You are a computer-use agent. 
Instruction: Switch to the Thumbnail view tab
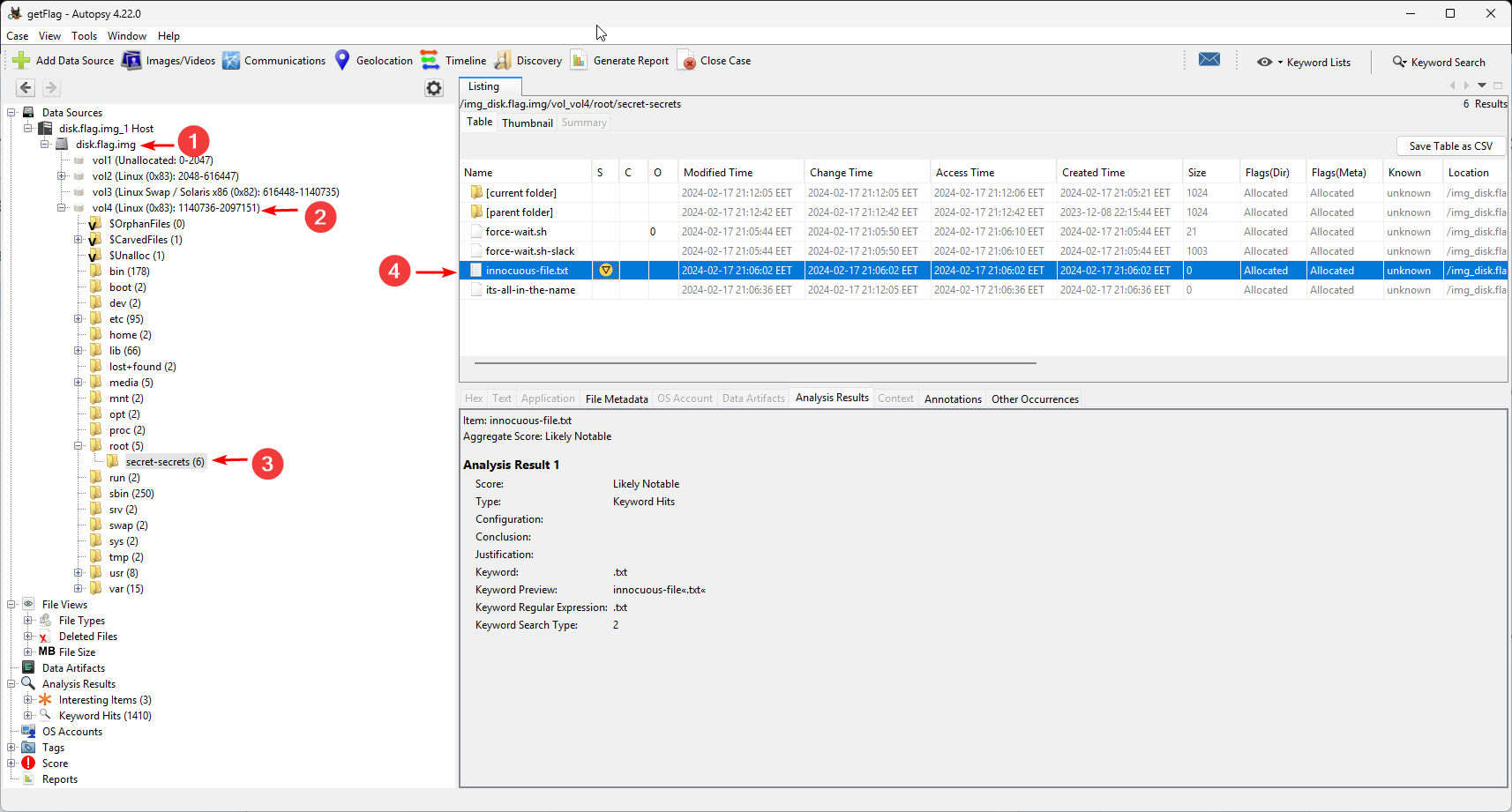coord(527,123)
